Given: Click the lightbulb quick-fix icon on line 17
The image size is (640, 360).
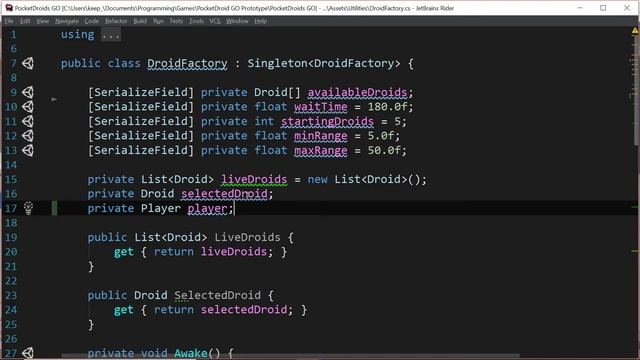Looking at the screenshot, I should 28,208.
